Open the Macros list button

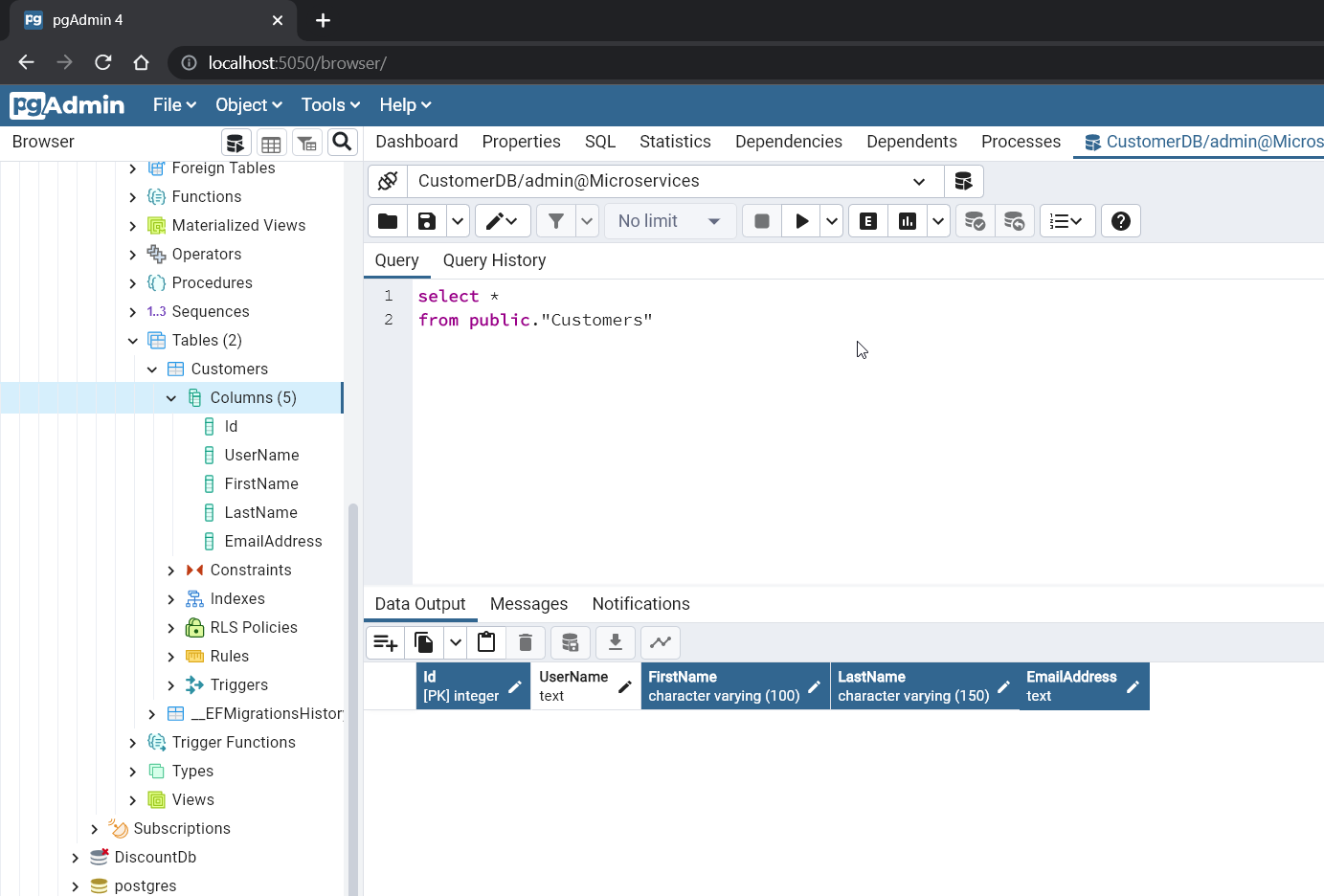click(1066, 221)
